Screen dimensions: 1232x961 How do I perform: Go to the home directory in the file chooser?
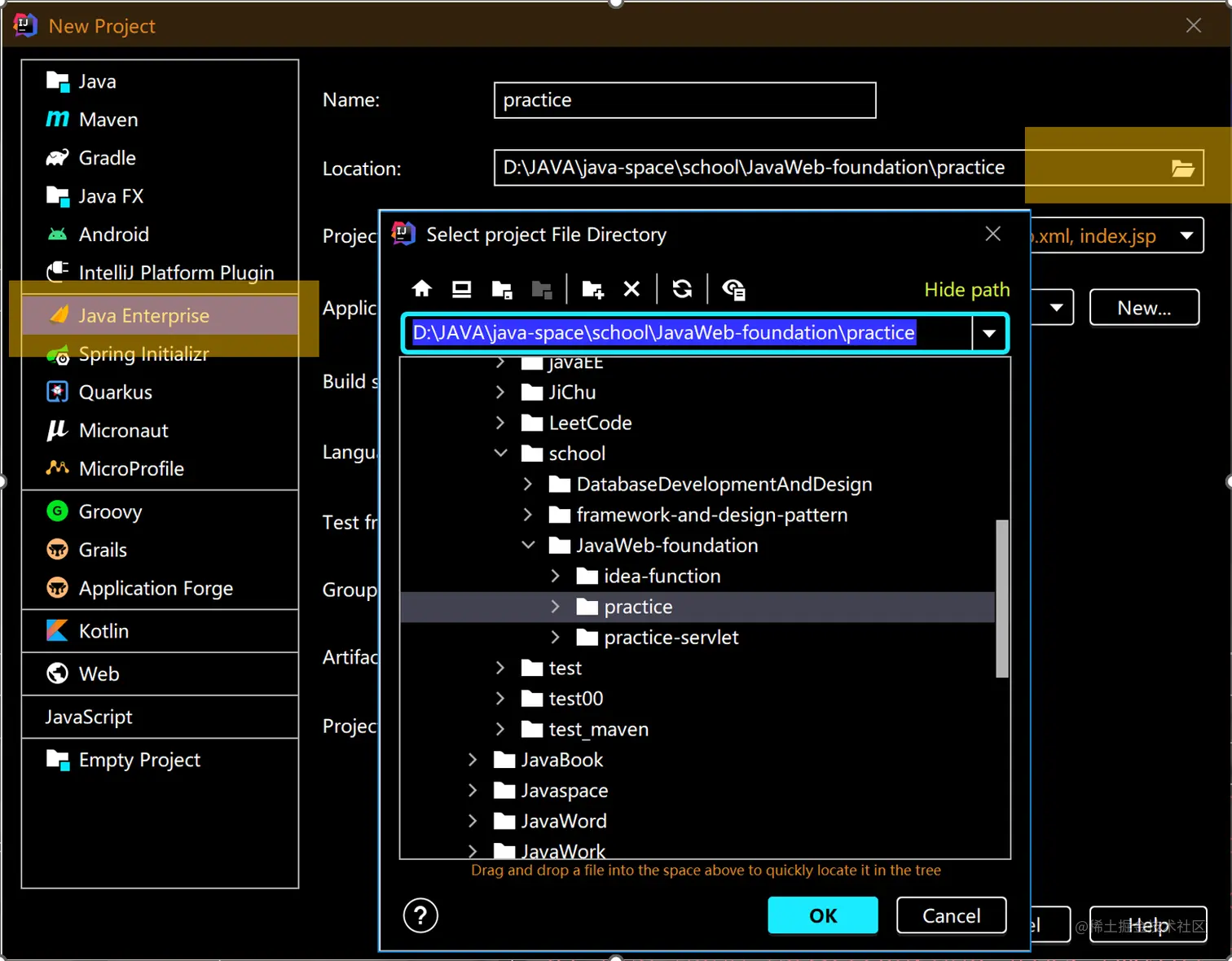click(421, 289)
